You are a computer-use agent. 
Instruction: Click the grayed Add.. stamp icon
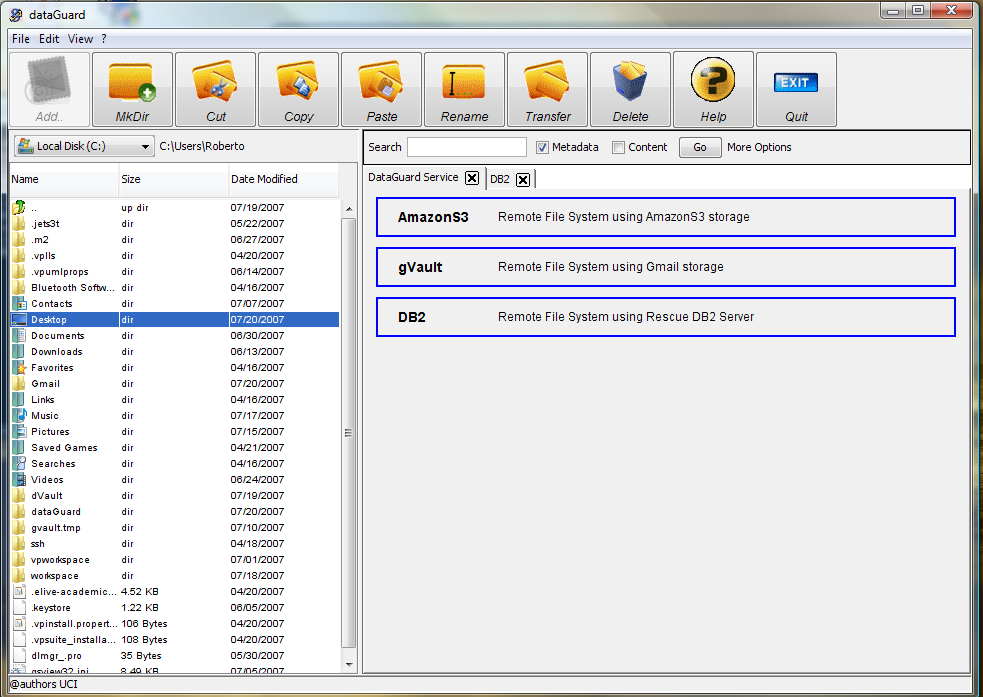48,81
